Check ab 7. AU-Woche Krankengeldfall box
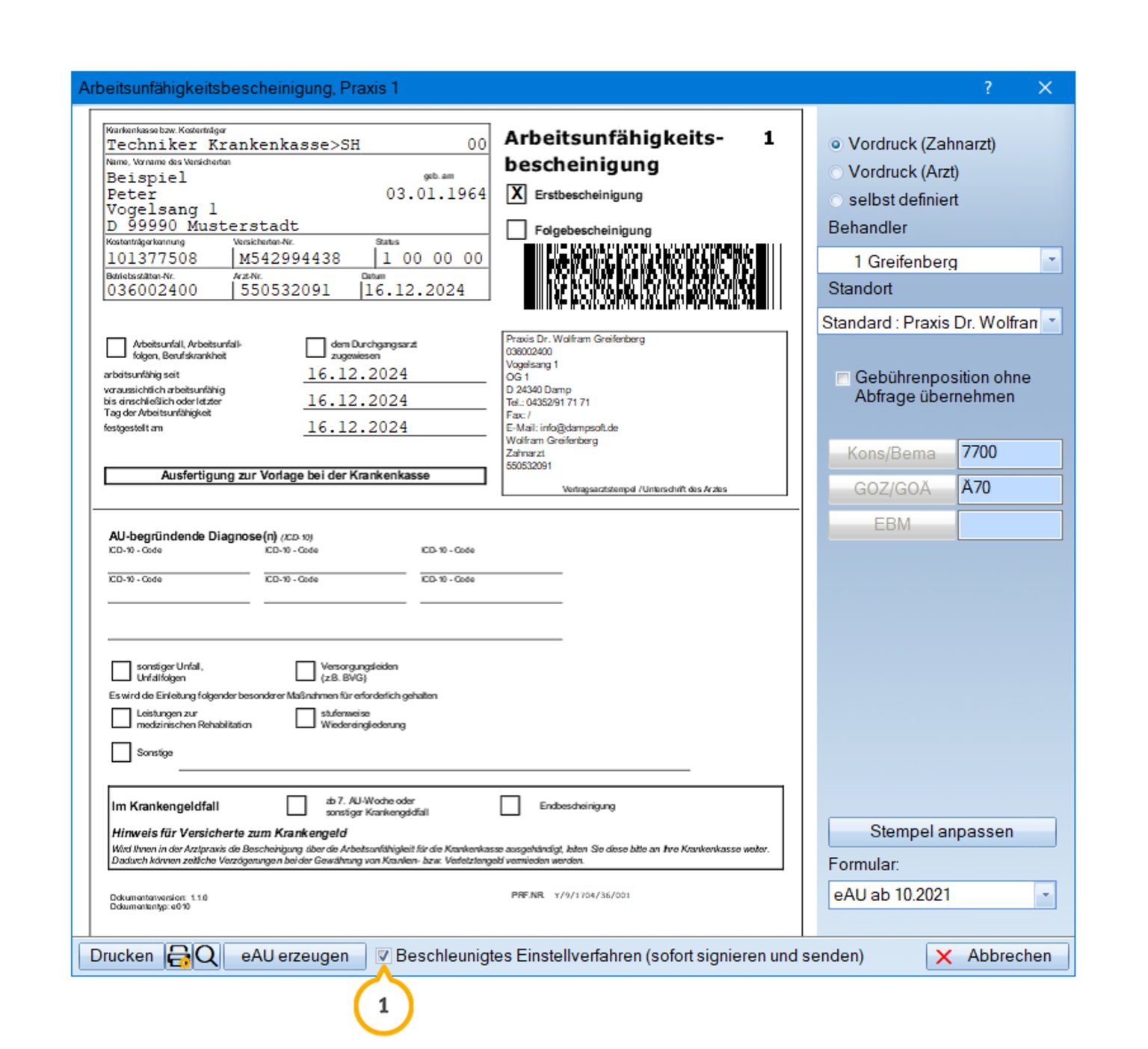This screenshot has width=1148, height=1049. (297, 805)
